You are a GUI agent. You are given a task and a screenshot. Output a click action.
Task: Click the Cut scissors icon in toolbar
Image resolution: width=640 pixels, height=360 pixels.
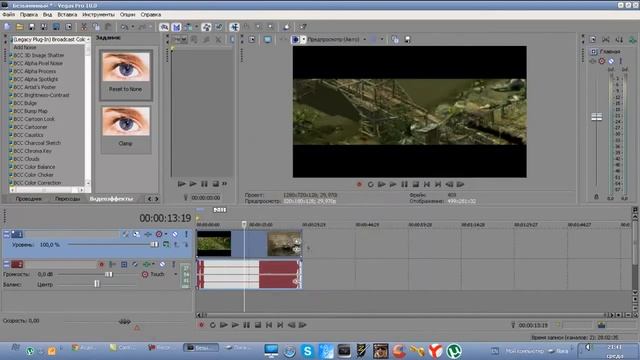tap(84, 27)
